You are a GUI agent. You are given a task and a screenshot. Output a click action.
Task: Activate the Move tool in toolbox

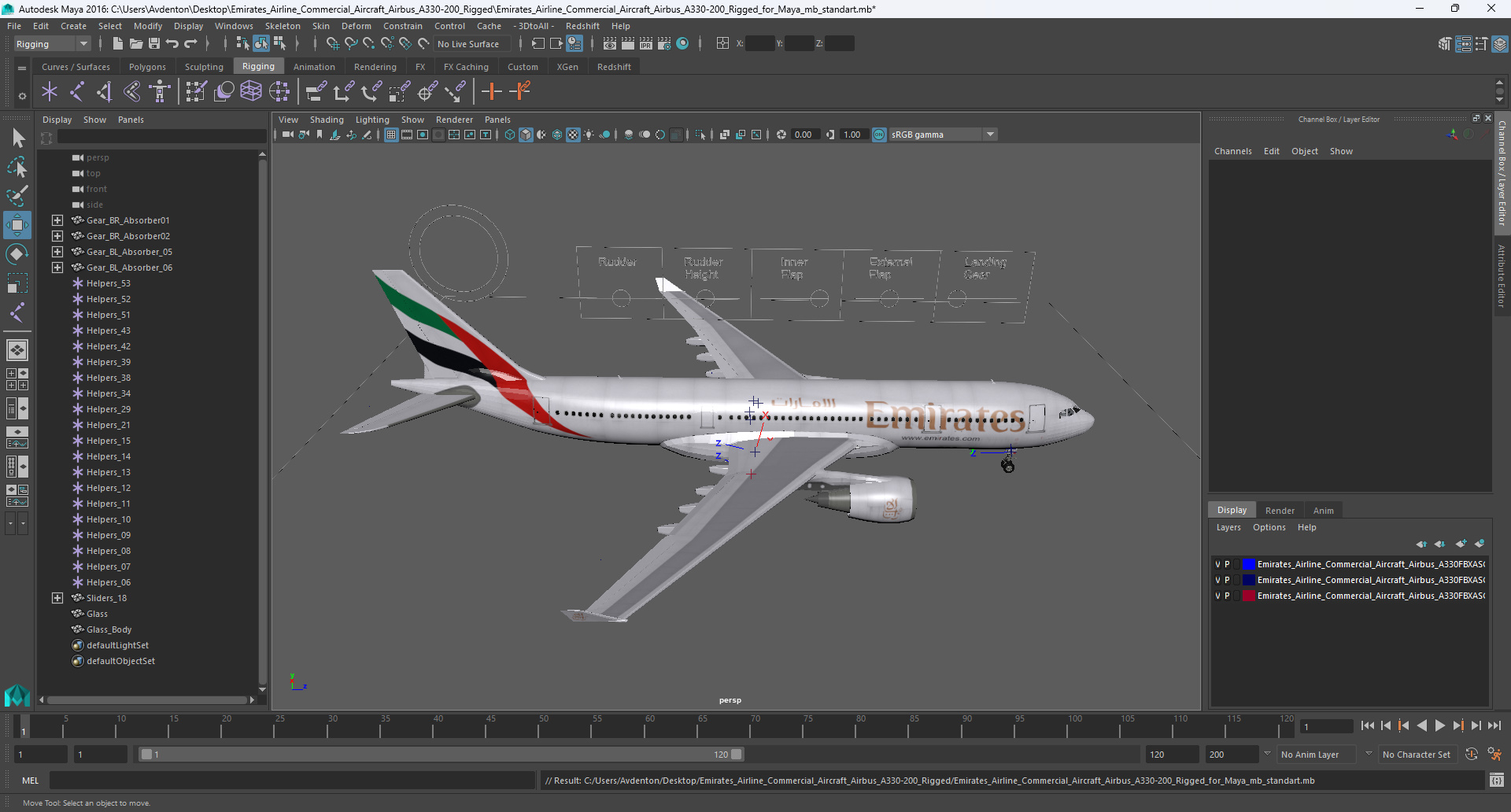[17, 225]
